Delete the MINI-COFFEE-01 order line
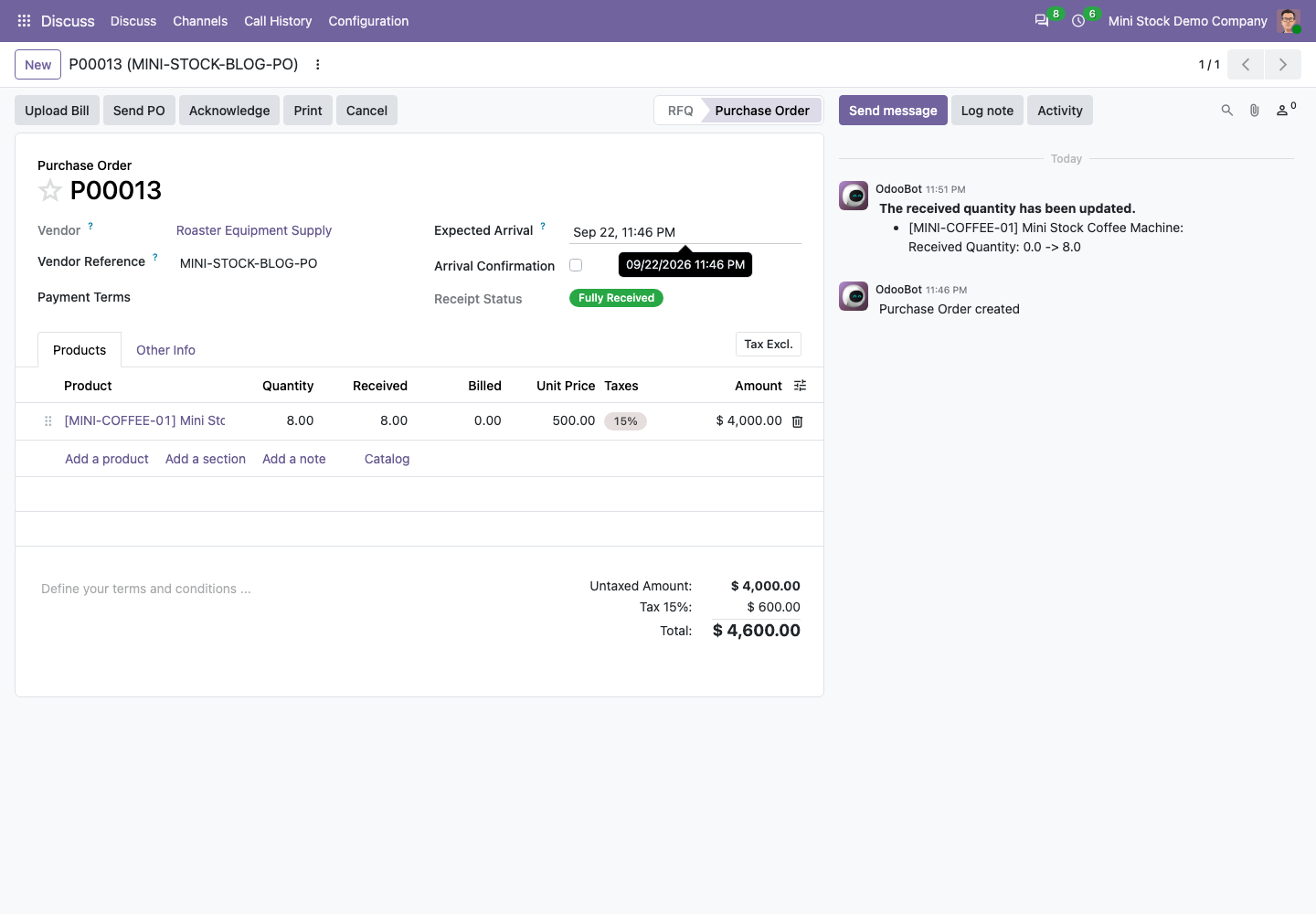 pos(797,421)
